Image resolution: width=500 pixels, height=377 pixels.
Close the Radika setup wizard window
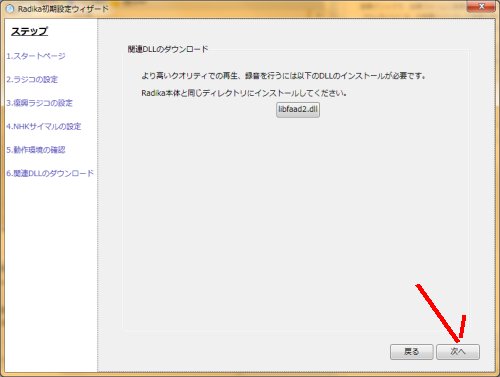(481, 6)
